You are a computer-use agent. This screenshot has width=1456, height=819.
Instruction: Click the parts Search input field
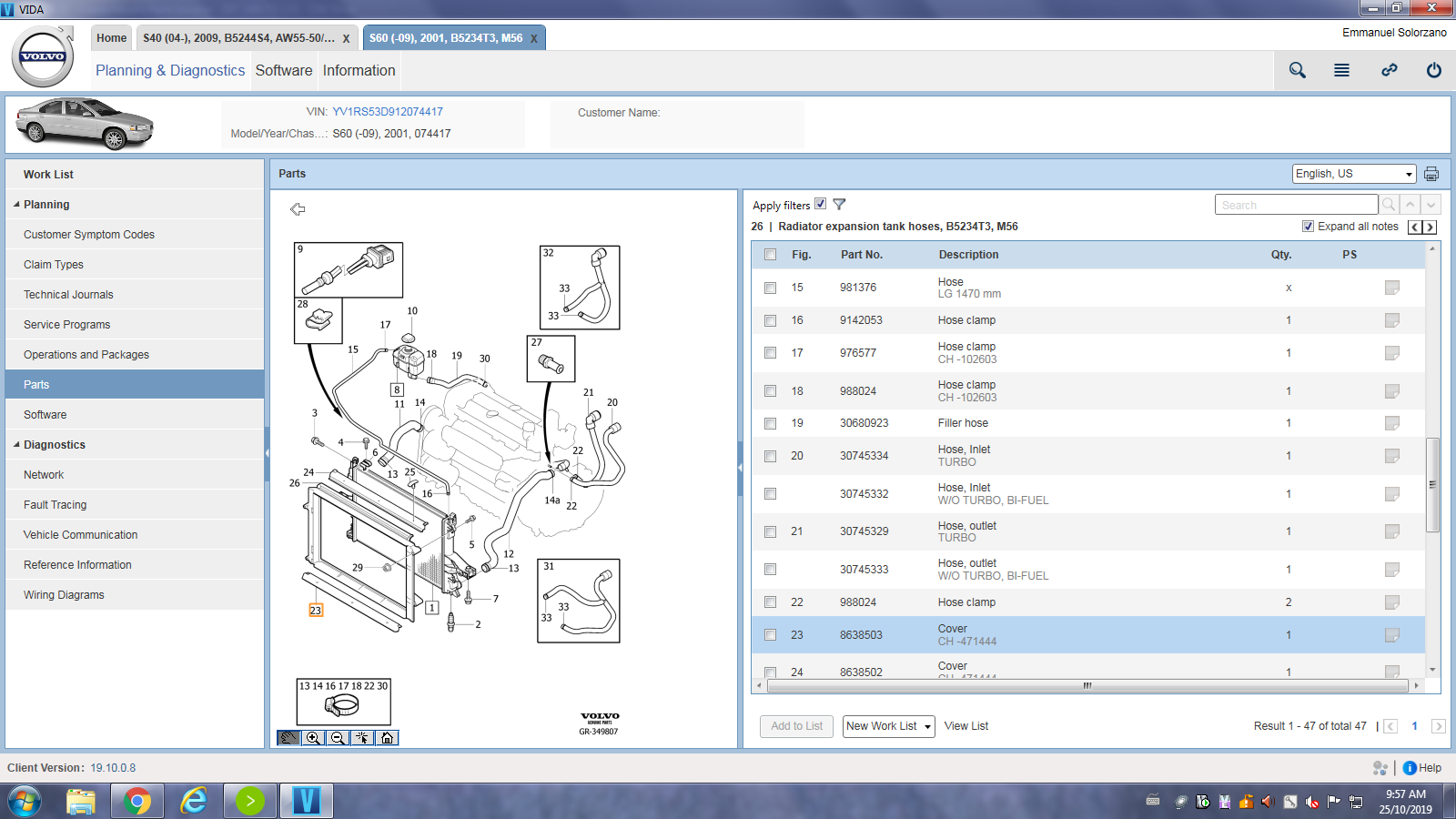pos(1296,205)
